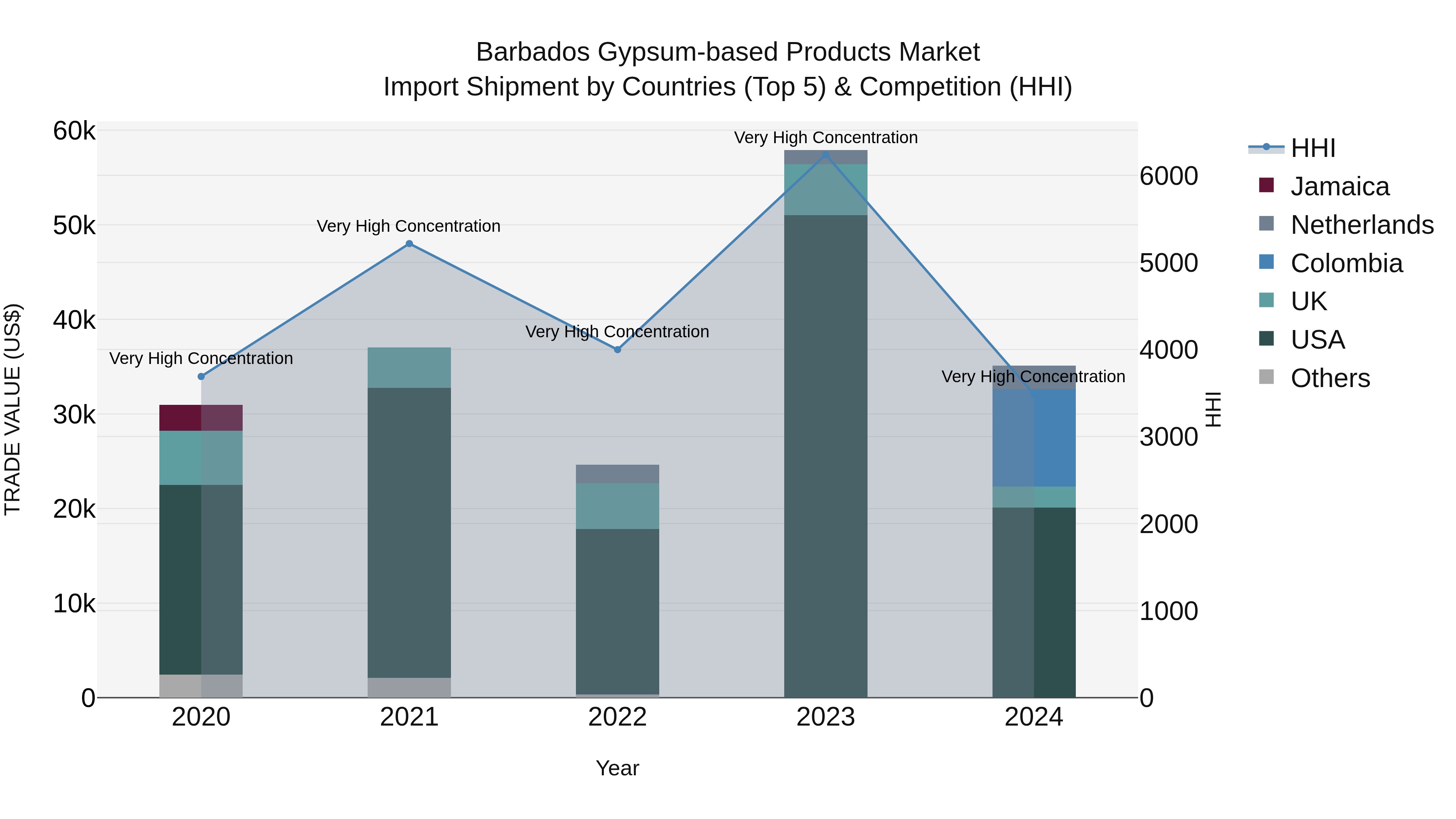Viewport: 1456px width, 819px height.
Task: Click the chart title Barbados Gypsum-based Products Market
Action: pyautogui.click(x=728, y=52)
